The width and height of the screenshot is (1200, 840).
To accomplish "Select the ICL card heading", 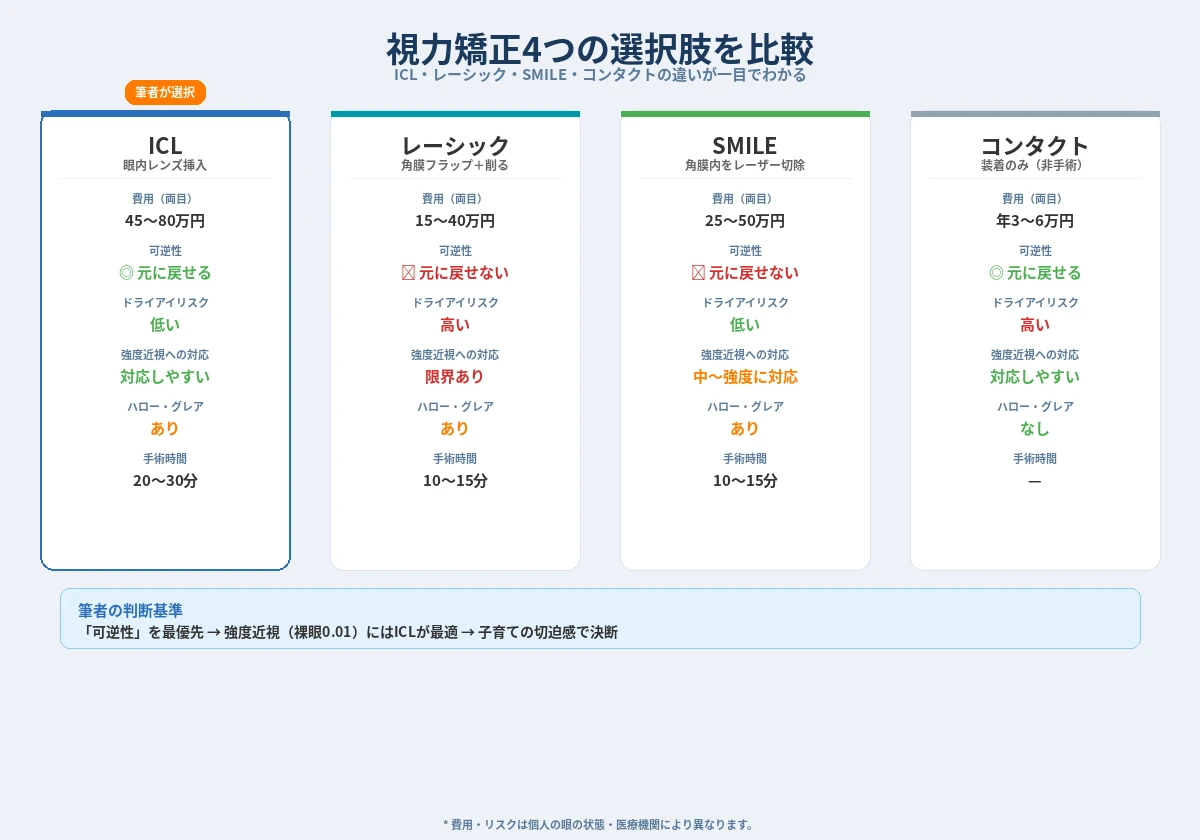I will (x=165, y=146).
